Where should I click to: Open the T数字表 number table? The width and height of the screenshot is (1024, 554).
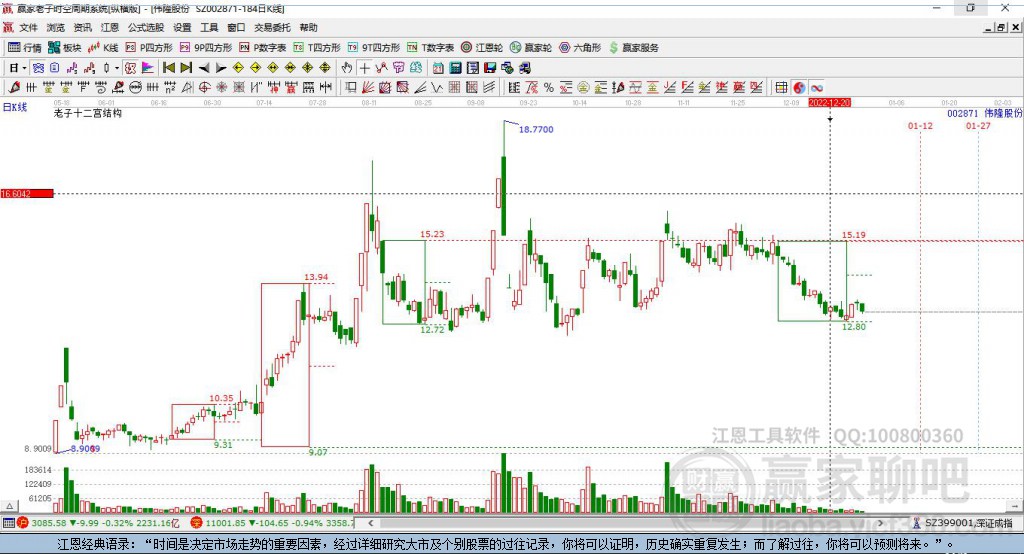[x=430, y=48]
